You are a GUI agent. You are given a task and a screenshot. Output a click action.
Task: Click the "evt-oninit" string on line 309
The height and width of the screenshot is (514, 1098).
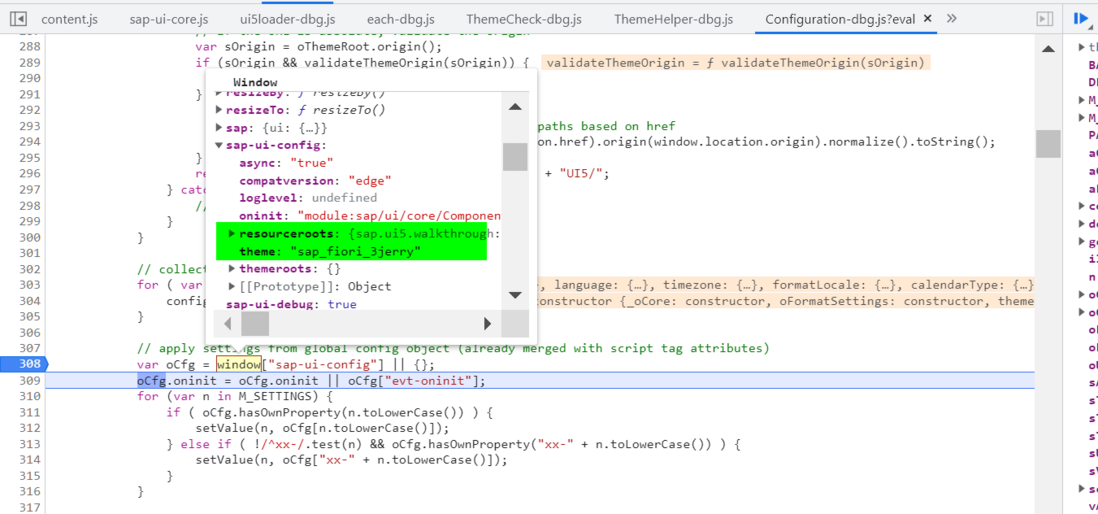(429, 381)
